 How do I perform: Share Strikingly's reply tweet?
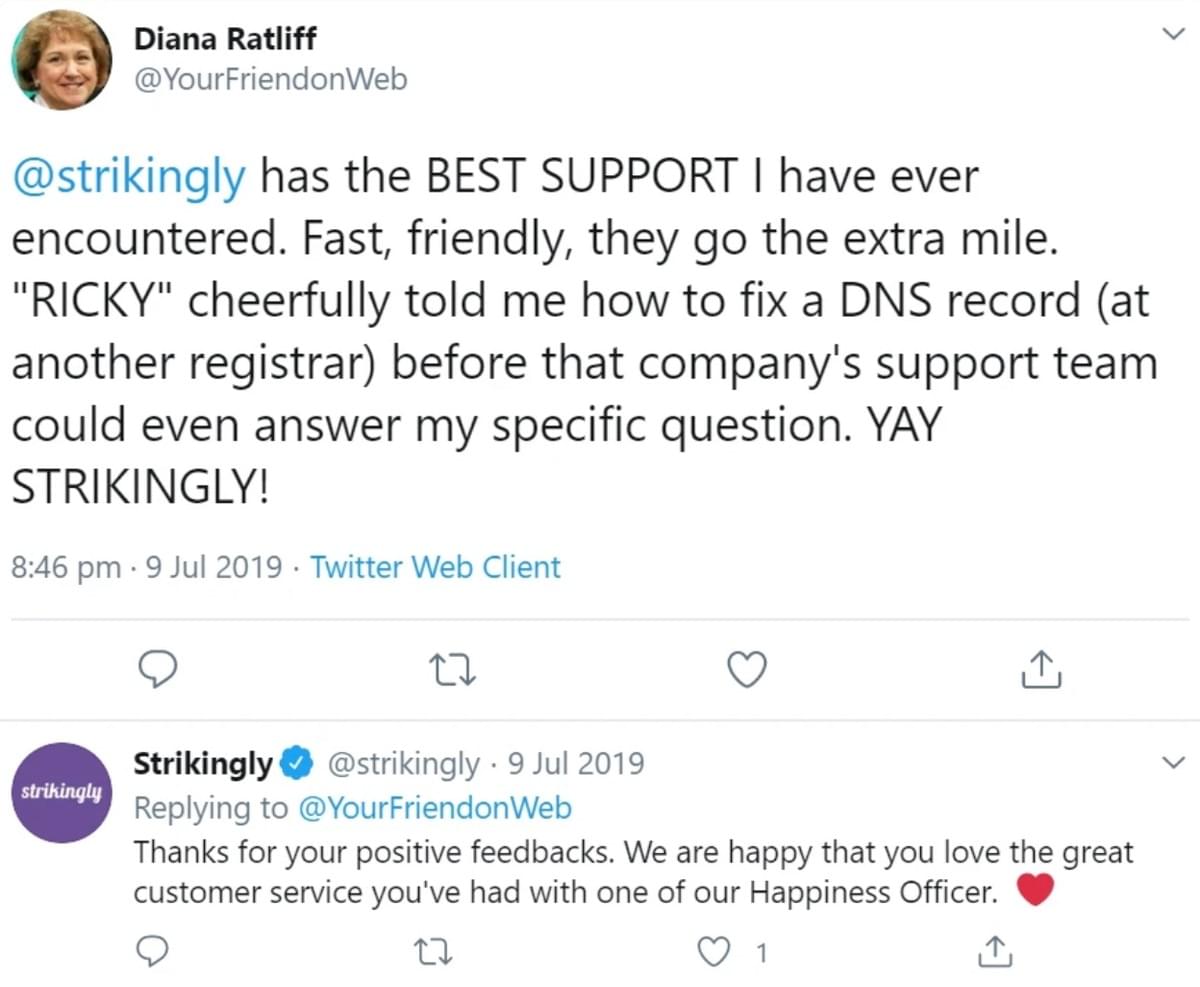993,950
